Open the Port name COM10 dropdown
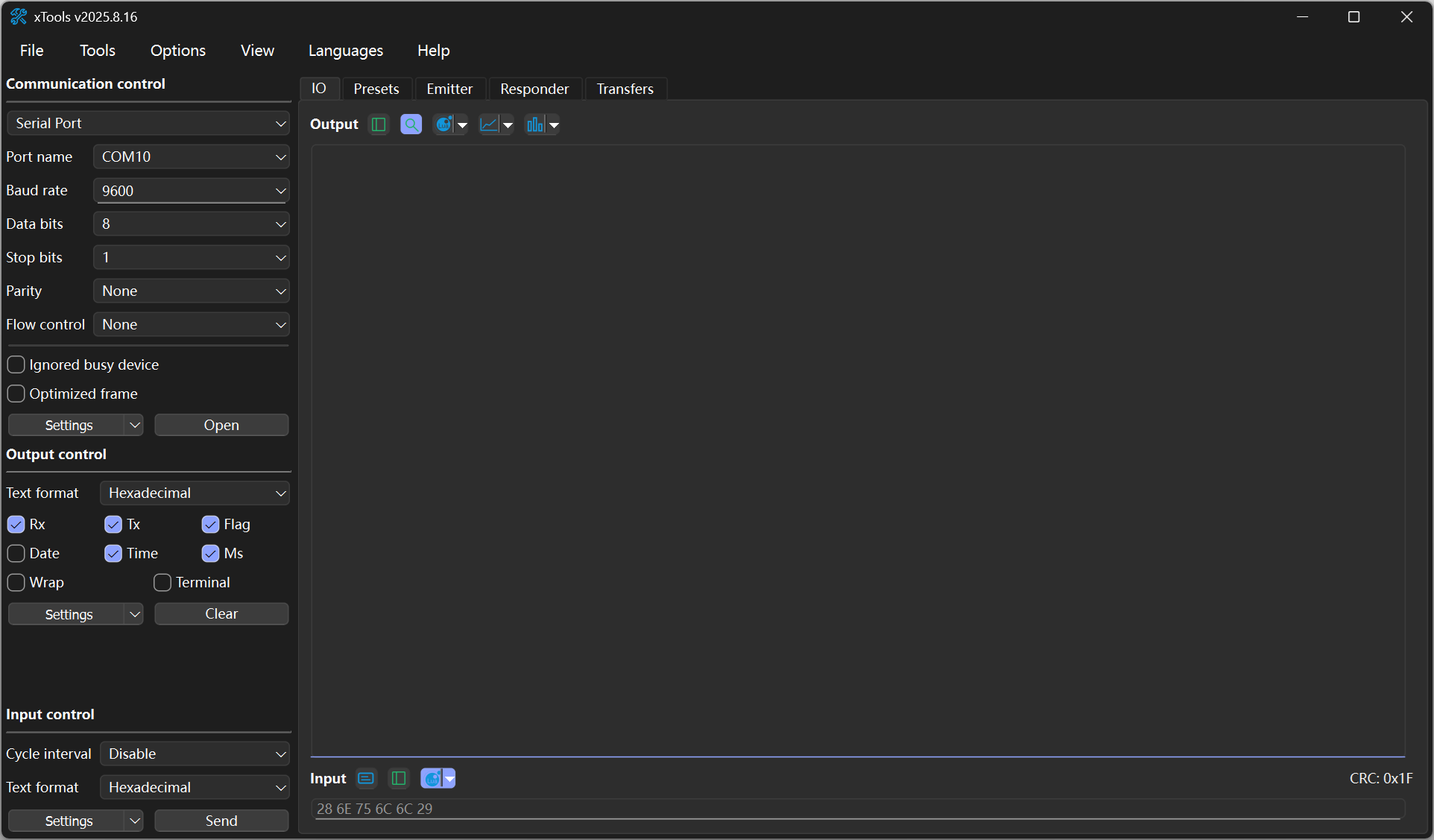 (280, 157)
